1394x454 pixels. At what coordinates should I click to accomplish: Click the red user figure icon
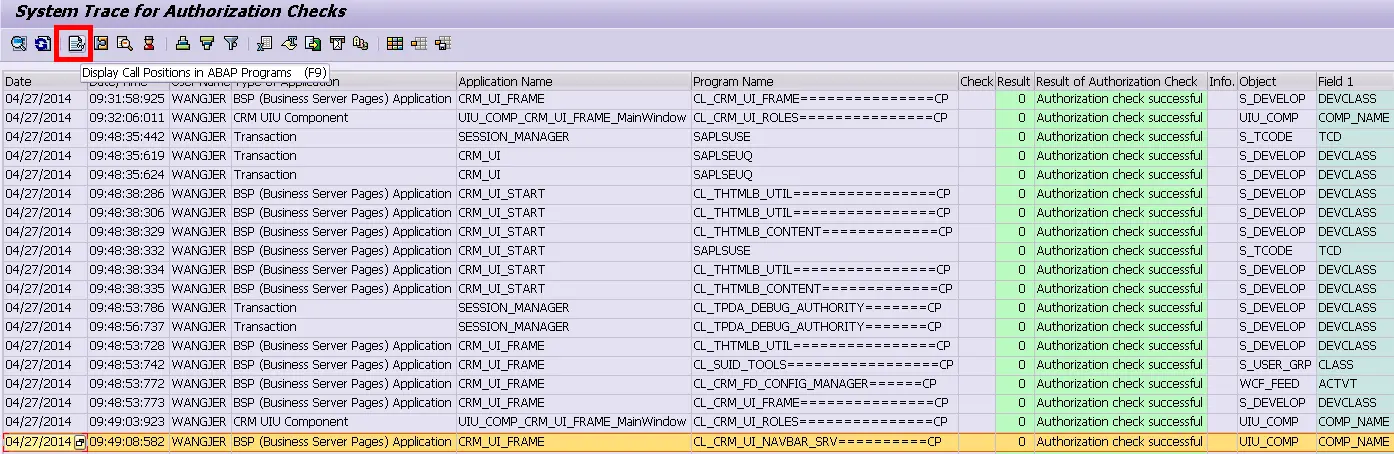148,43
